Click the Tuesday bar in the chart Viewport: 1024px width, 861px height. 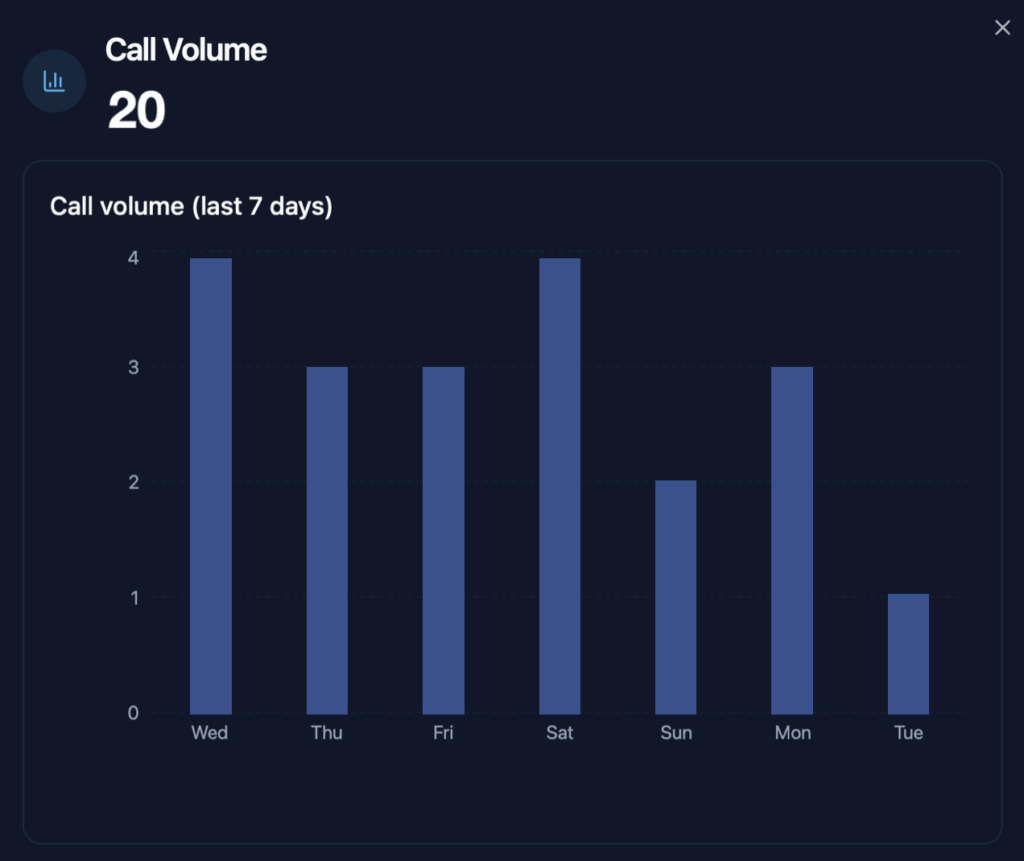(x=908, y=654)
